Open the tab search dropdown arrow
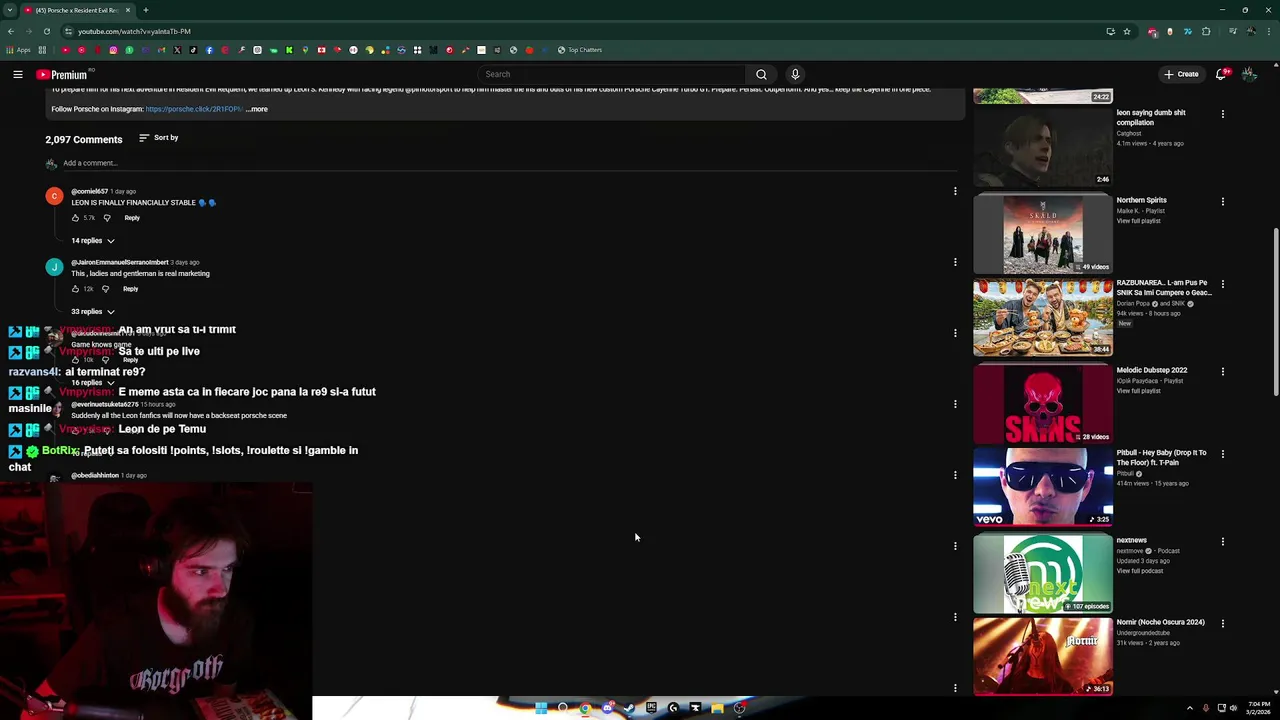Screen dimensions: 1280x720 [x=9, y=10]
